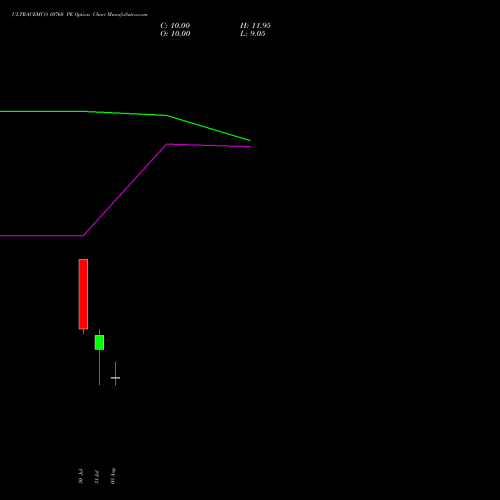This screenshot has height=500, width=500.
Task: Click the peak corner of the purple line
Action: [166, 144]
